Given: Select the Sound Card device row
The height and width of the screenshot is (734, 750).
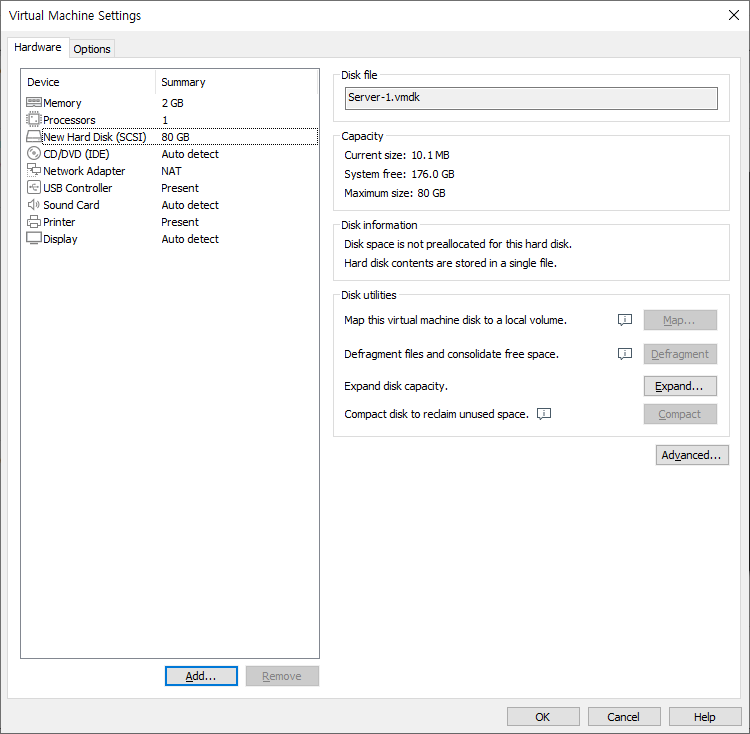Looking at the screenshot, I should [x=171, y=205].
